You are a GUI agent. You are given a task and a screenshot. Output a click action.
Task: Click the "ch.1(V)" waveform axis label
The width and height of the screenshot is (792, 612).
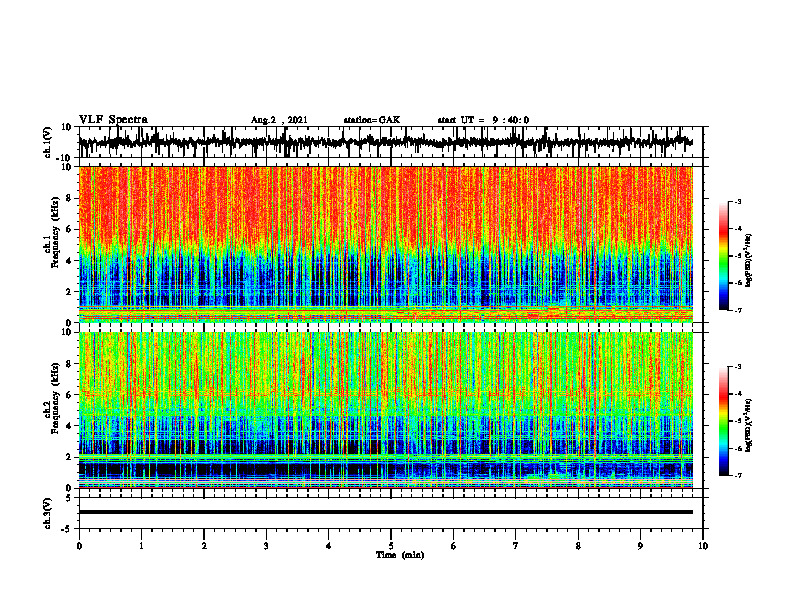point(48,142)
